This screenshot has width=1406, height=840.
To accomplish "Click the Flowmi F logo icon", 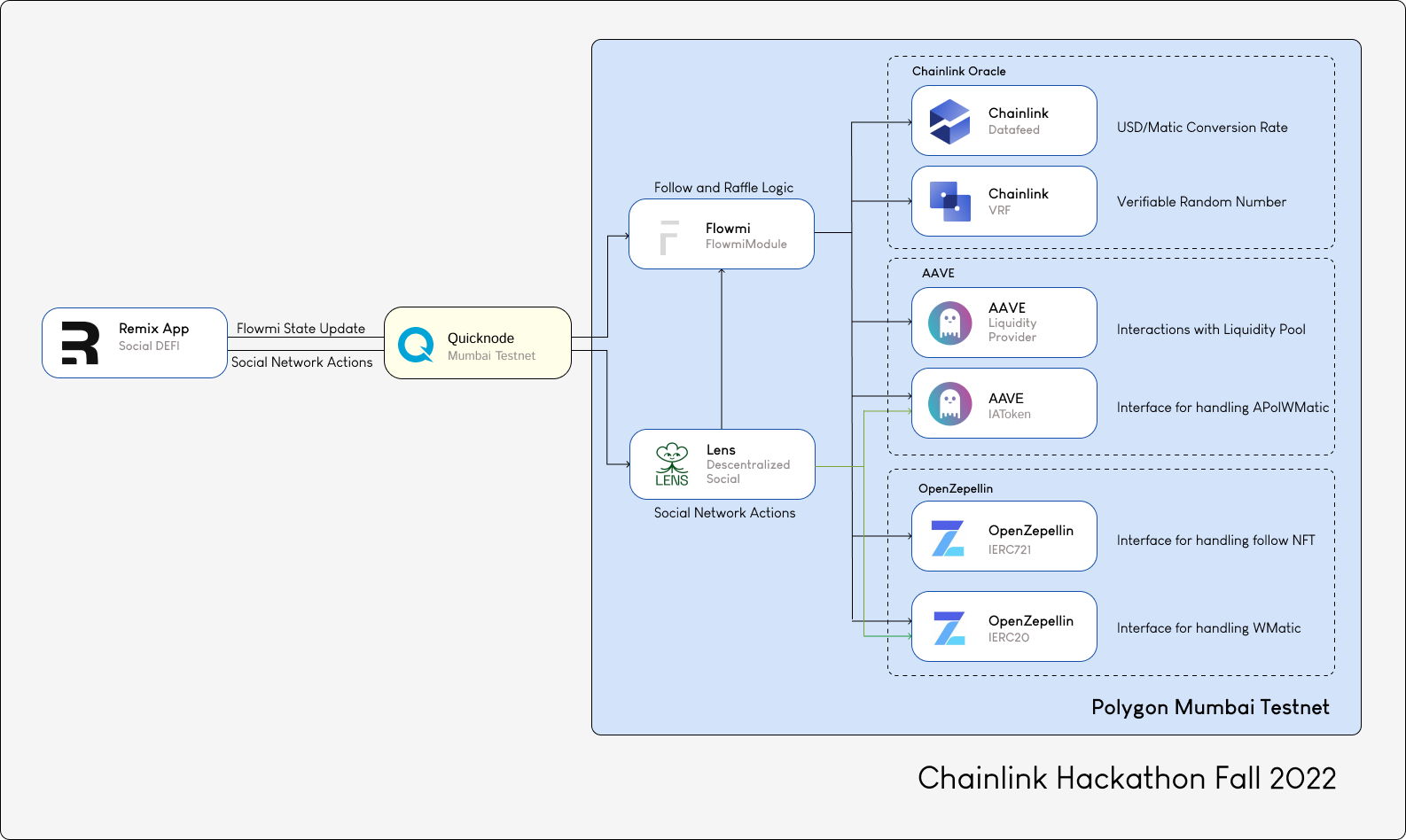I will click(x=669, y=237).
